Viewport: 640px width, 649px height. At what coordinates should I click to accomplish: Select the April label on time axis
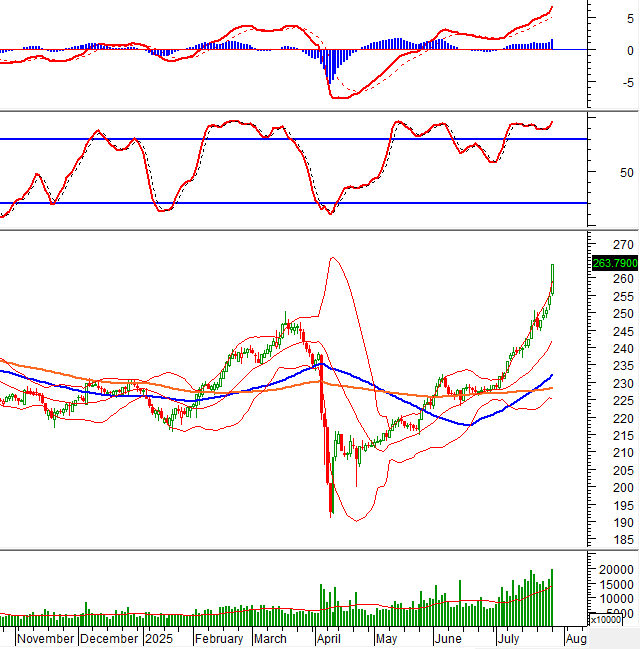point(329,639)
